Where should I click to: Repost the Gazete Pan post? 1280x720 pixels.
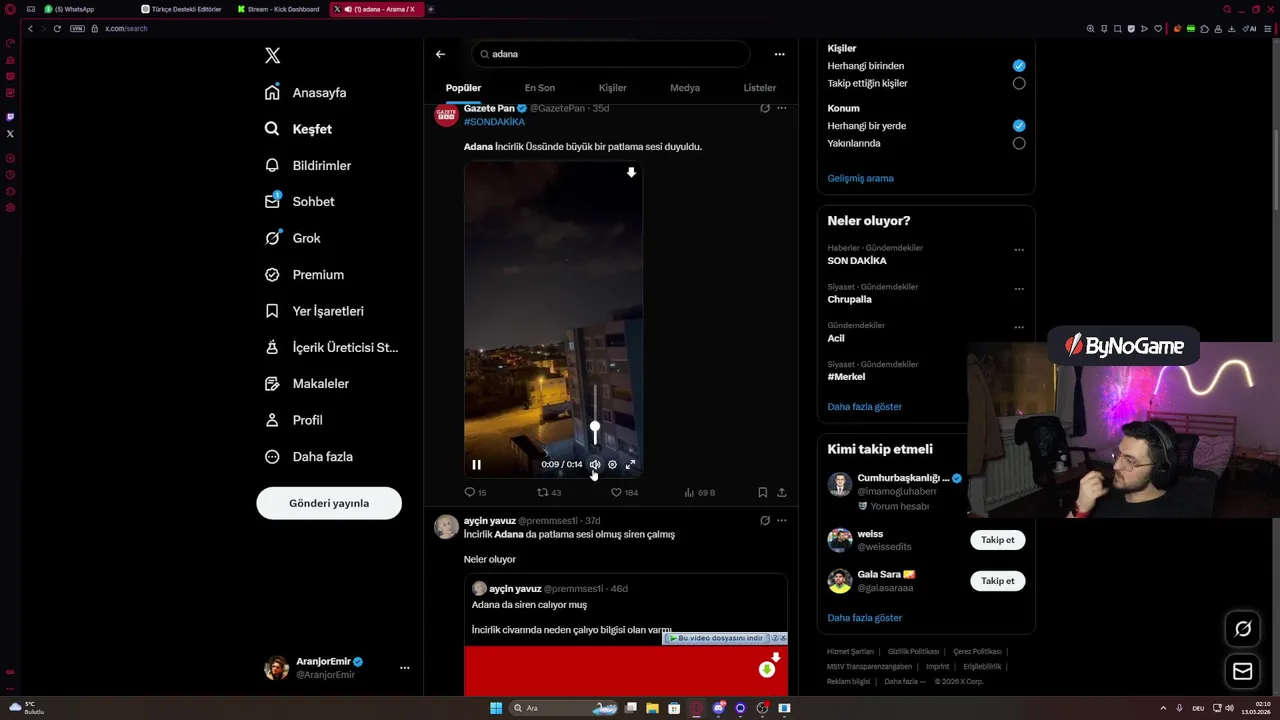tap(549, 492)
